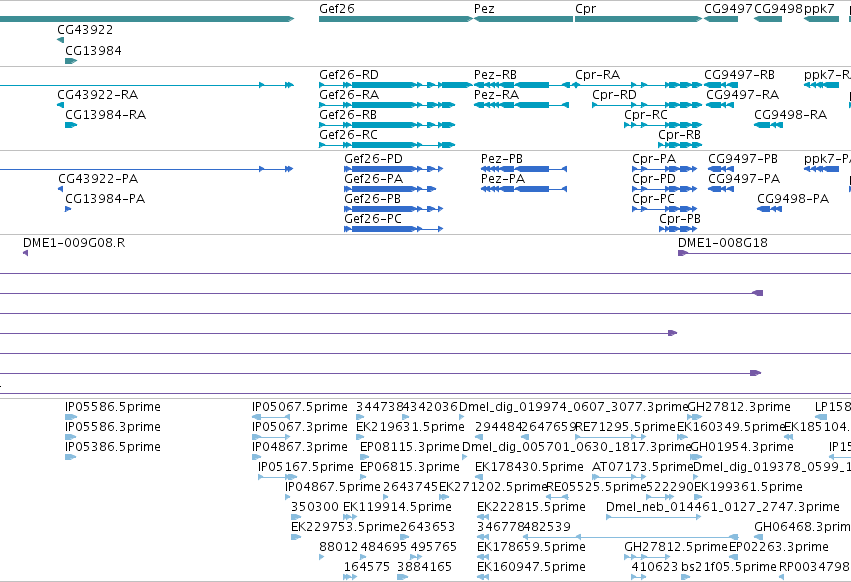Select the EP06815.3prime EST label

410,467
